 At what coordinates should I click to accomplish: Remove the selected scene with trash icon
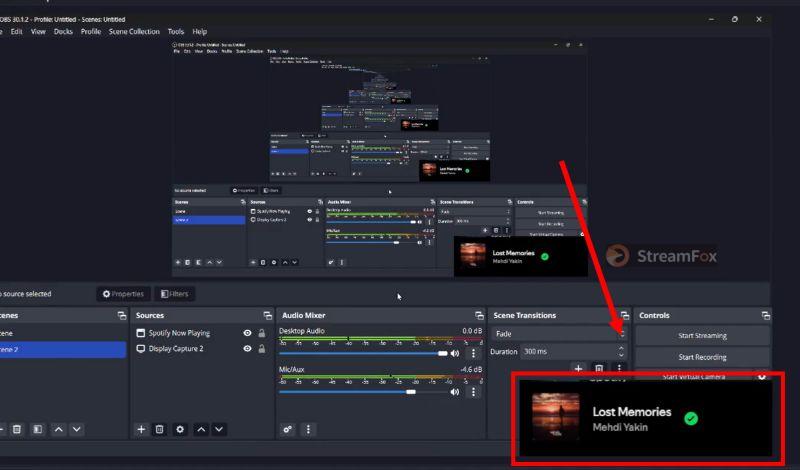pyautogui.click(x=17, y=429)
